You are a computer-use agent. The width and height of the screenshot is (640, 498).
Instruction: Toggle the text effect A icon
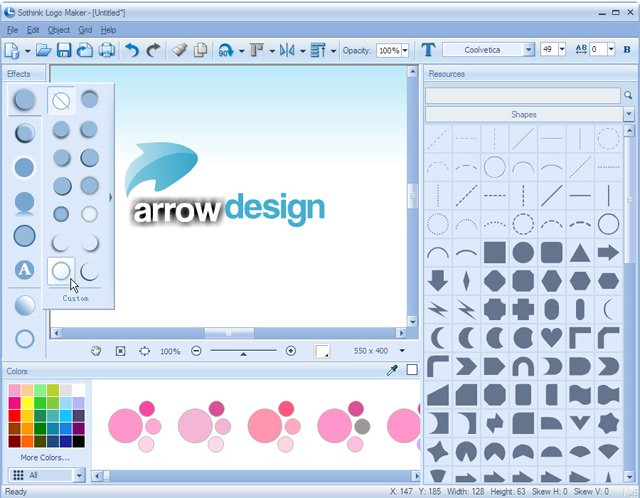click(x=24, y=270)
